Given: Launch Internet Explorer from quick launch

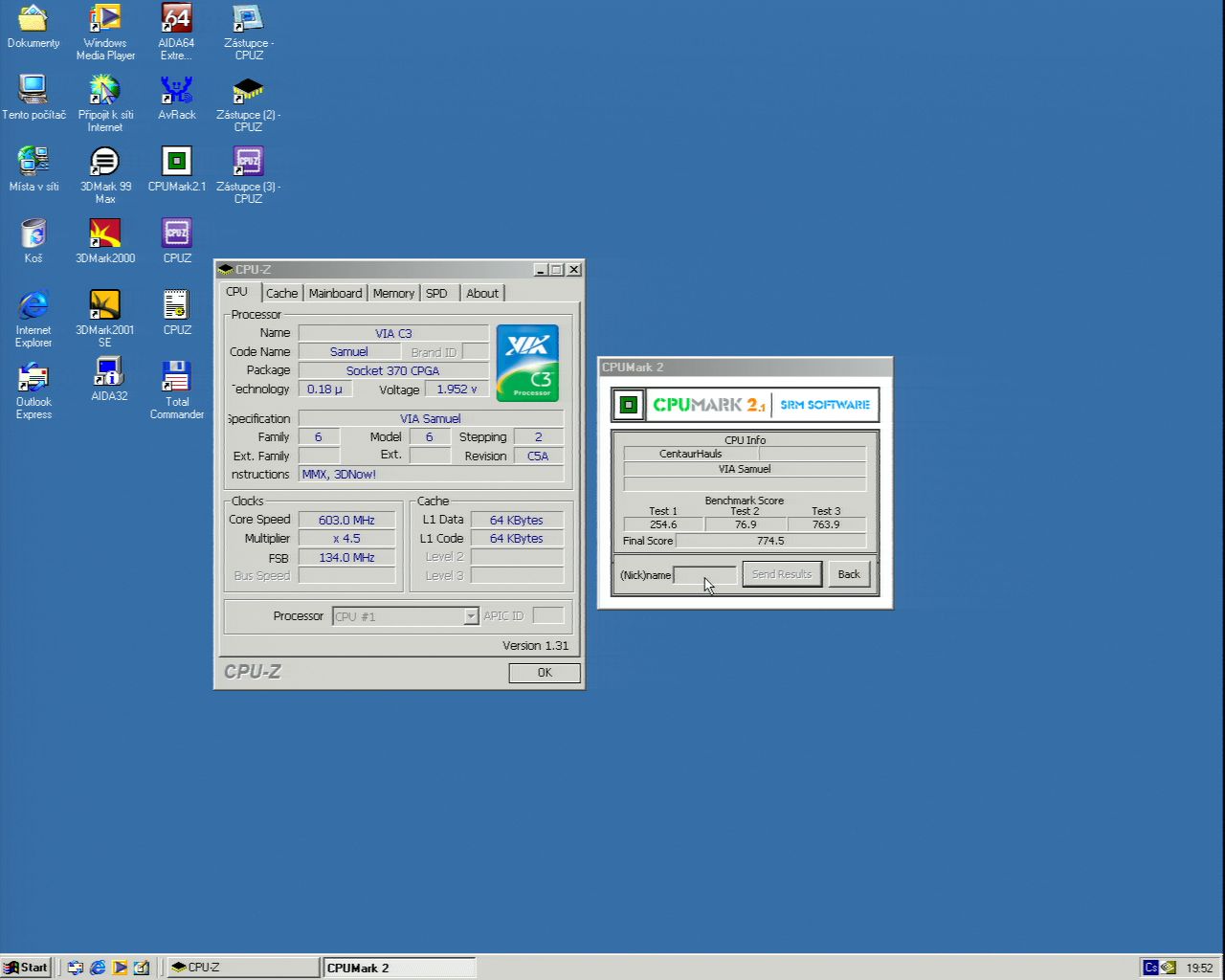Looking at the screenshot, I should click(98, 968).
